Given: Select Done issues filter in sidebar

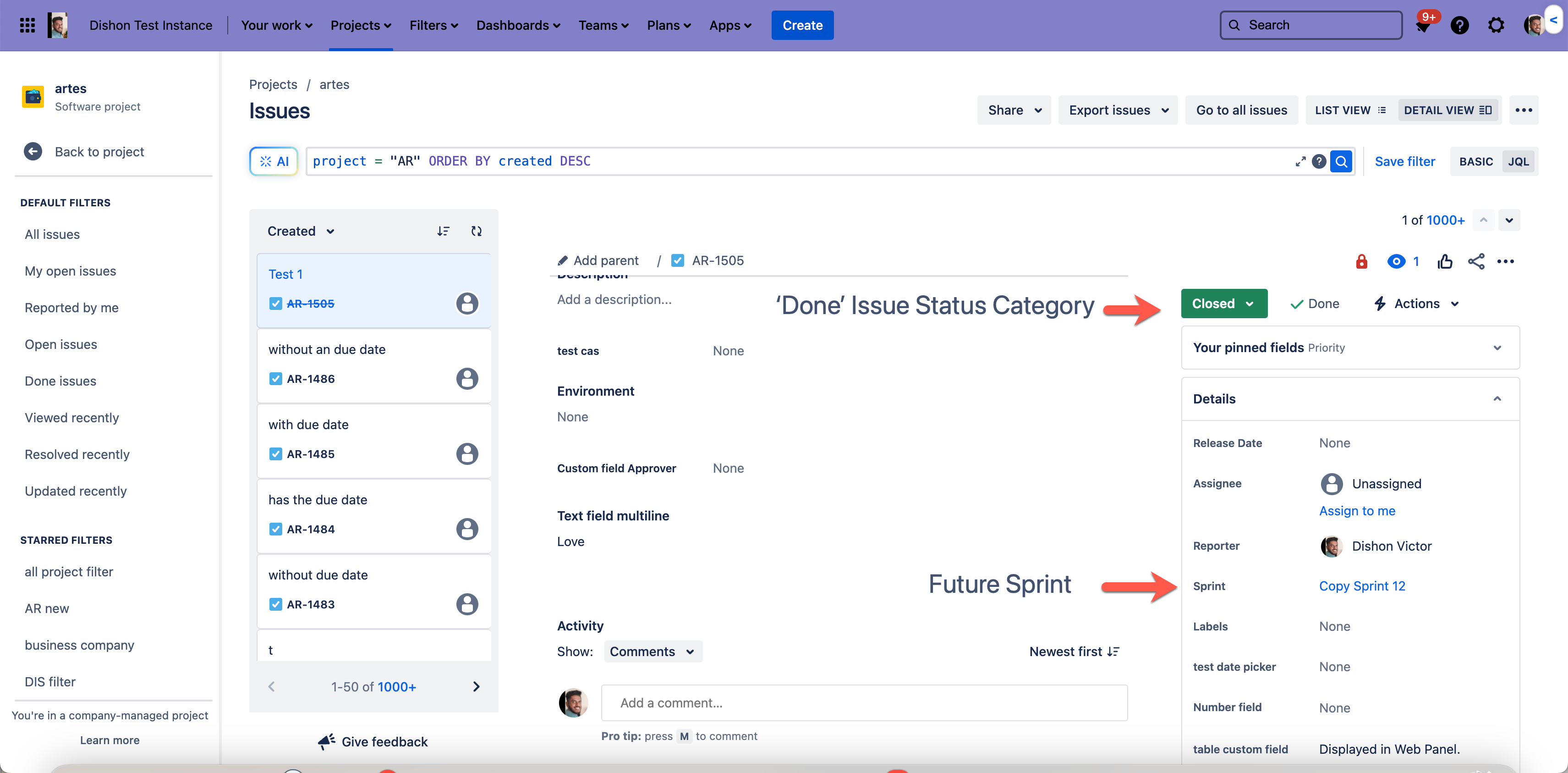Looking at the screenshot, I should (60, 381).
